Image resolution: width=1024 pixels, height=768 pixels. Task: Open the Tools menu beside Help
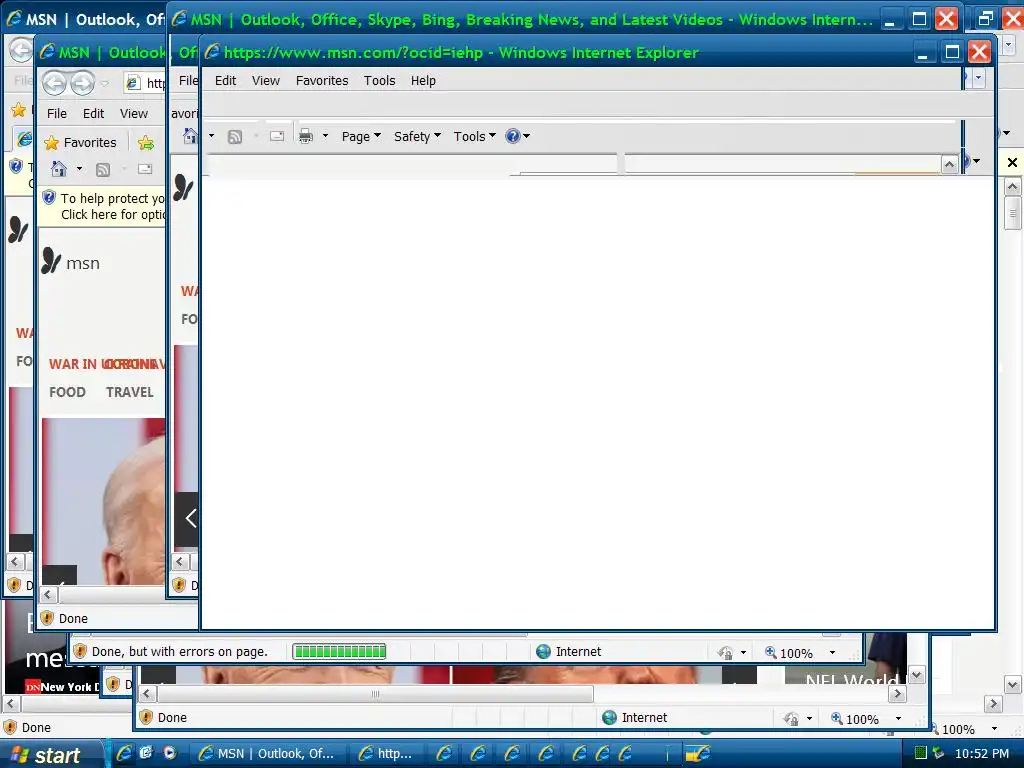[x=379, y=80]
